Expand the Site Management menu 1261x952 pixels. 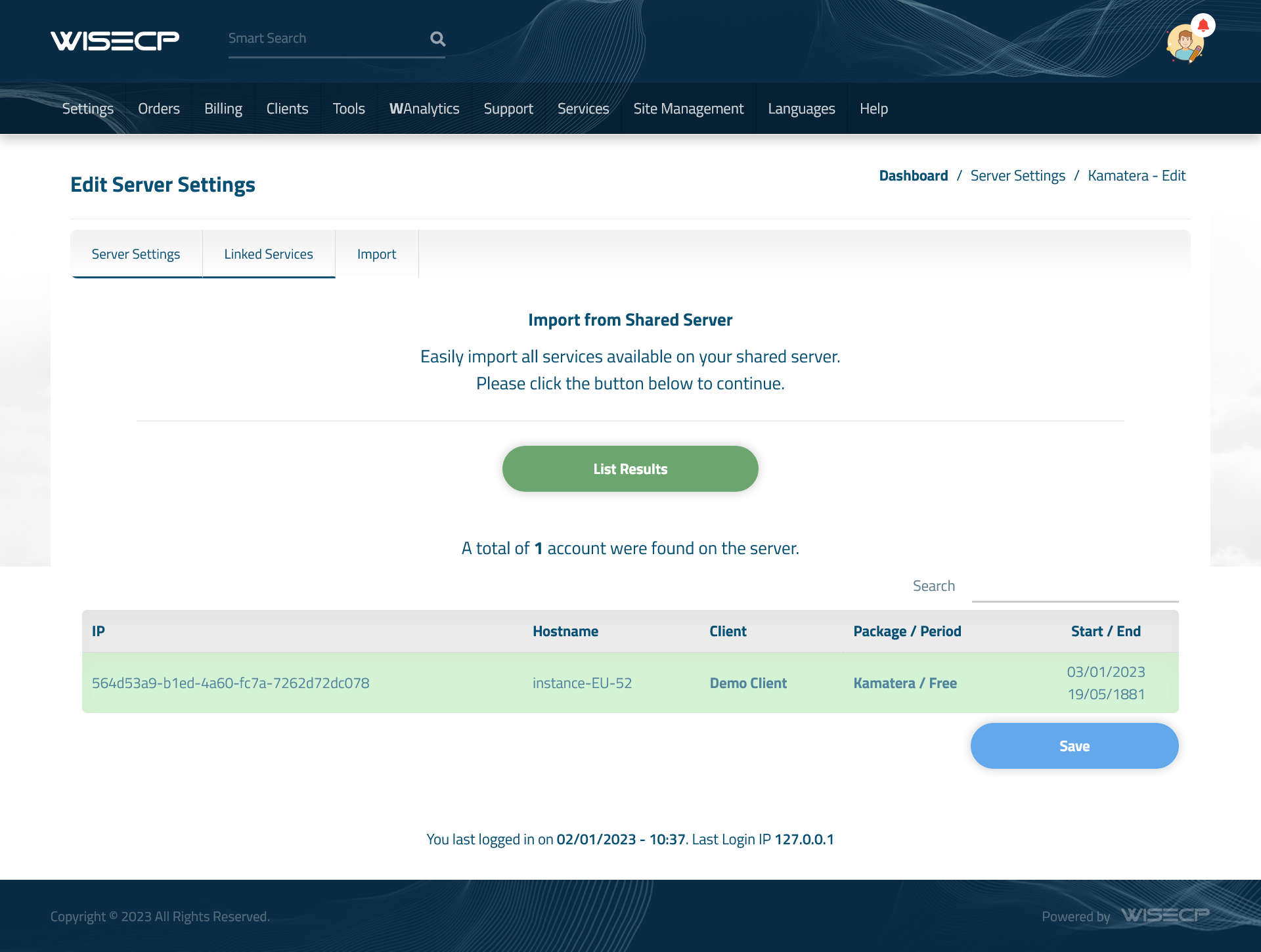click(688, 108)
